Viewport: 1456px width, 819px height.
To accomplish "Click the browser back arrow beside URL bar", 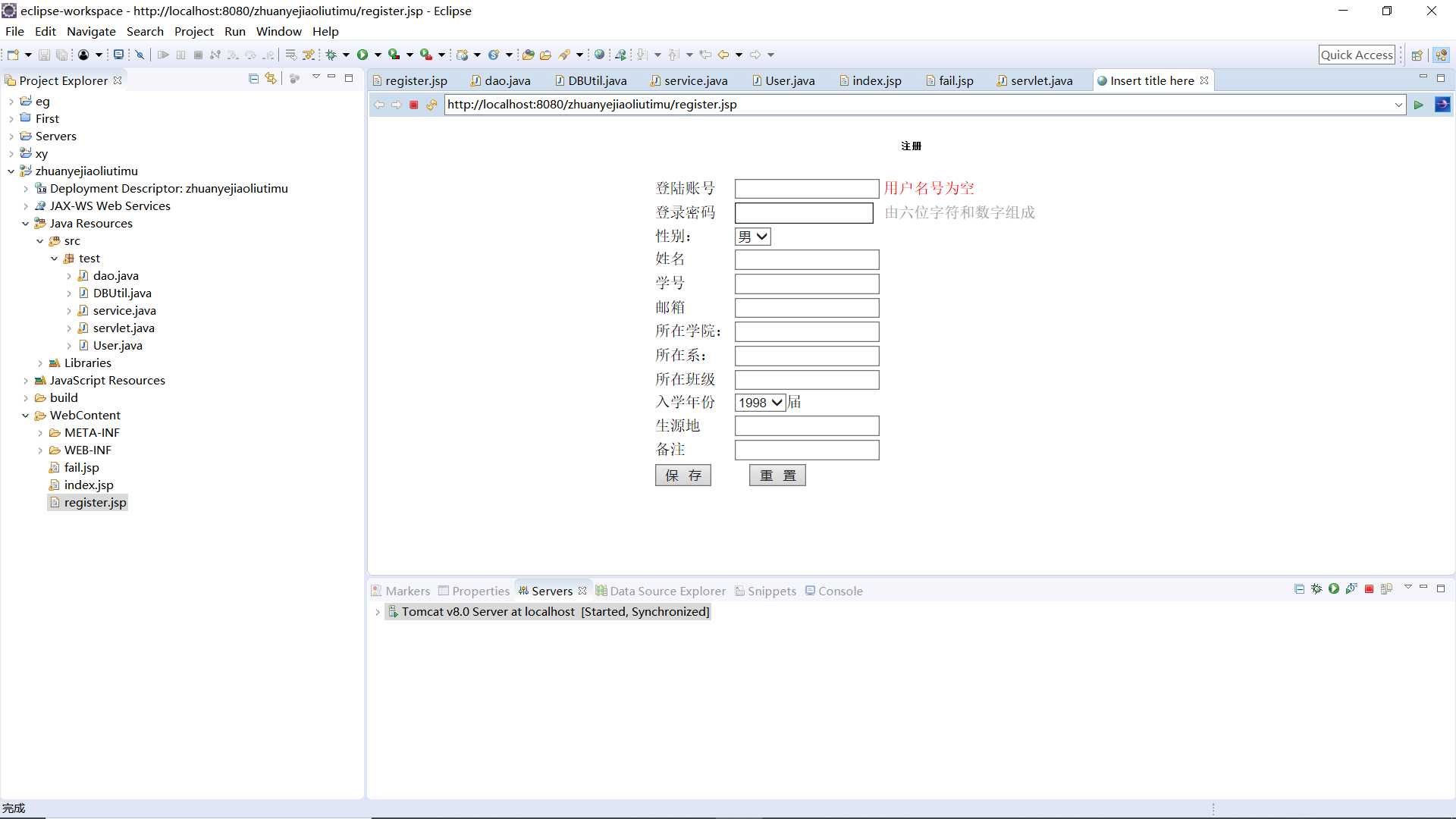I will click(379, 105).
